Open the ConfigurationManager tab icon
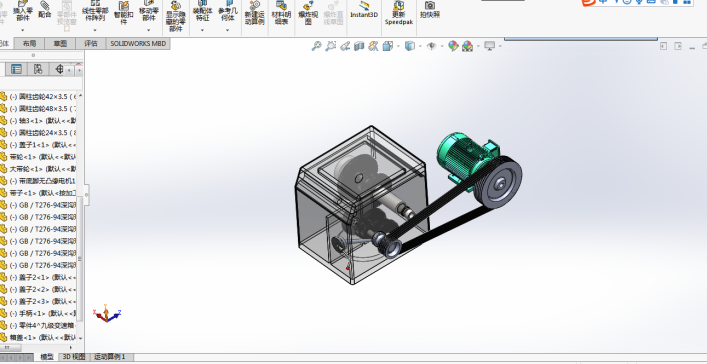707x364 pixels. pyautogui.click(x=38, y=69)
